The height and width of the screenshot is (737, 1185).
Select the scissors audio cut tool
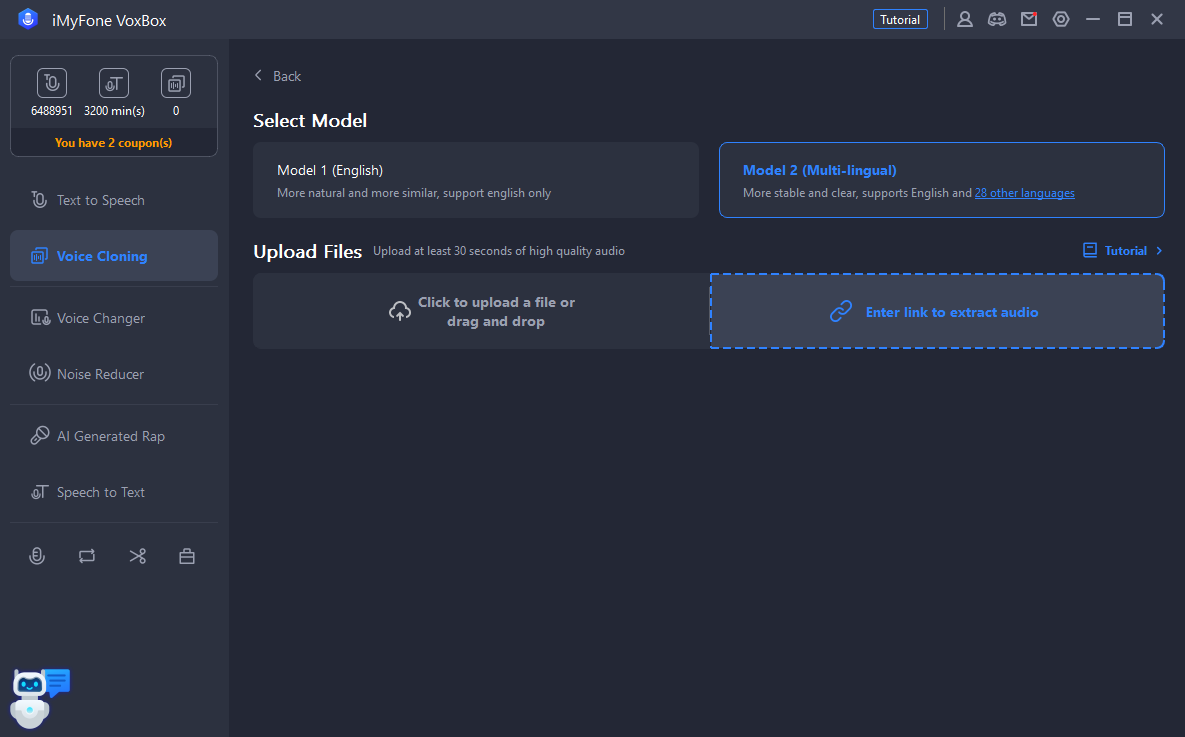tap(137, 556)
